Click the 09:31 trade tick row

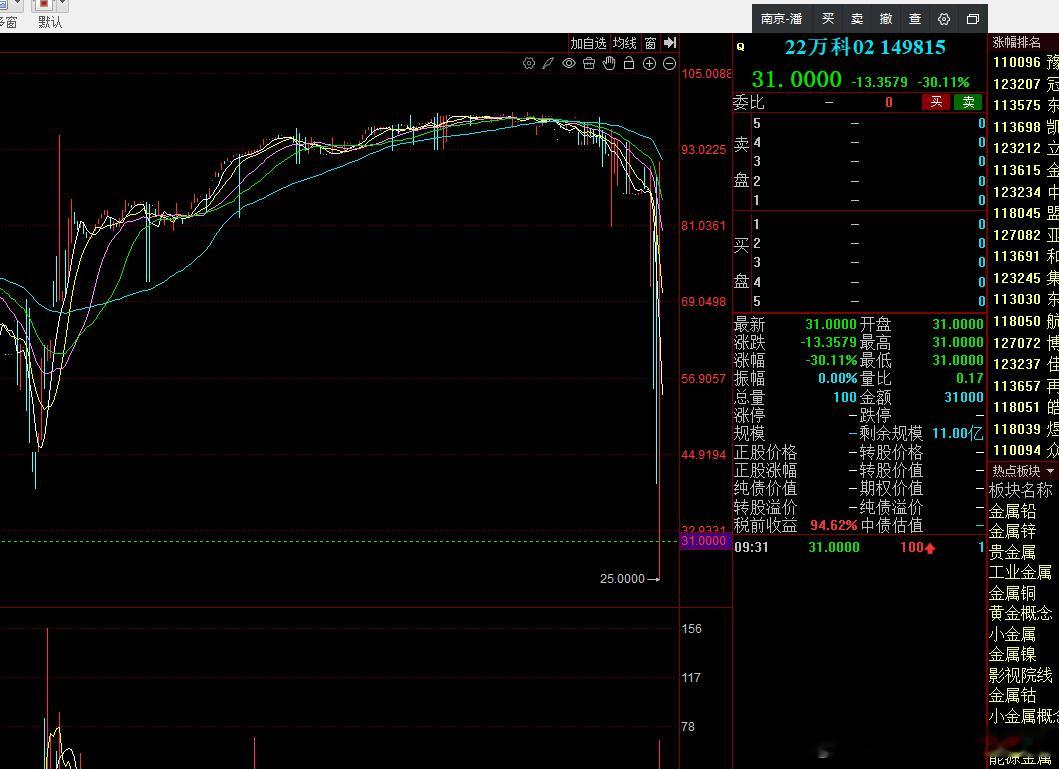(x=859, y=548)
